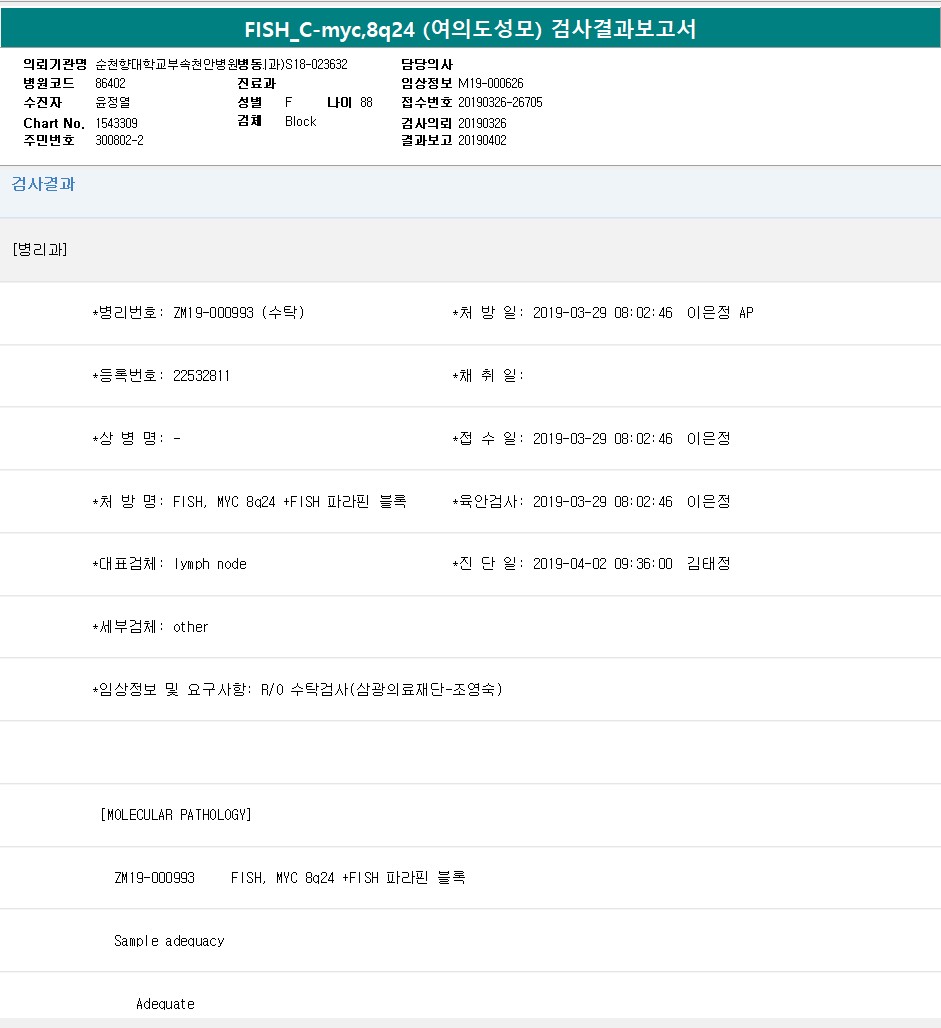Select pathologist name 김태정
941x1028 pixels.
pyautogui.click(x=708, y=564)
